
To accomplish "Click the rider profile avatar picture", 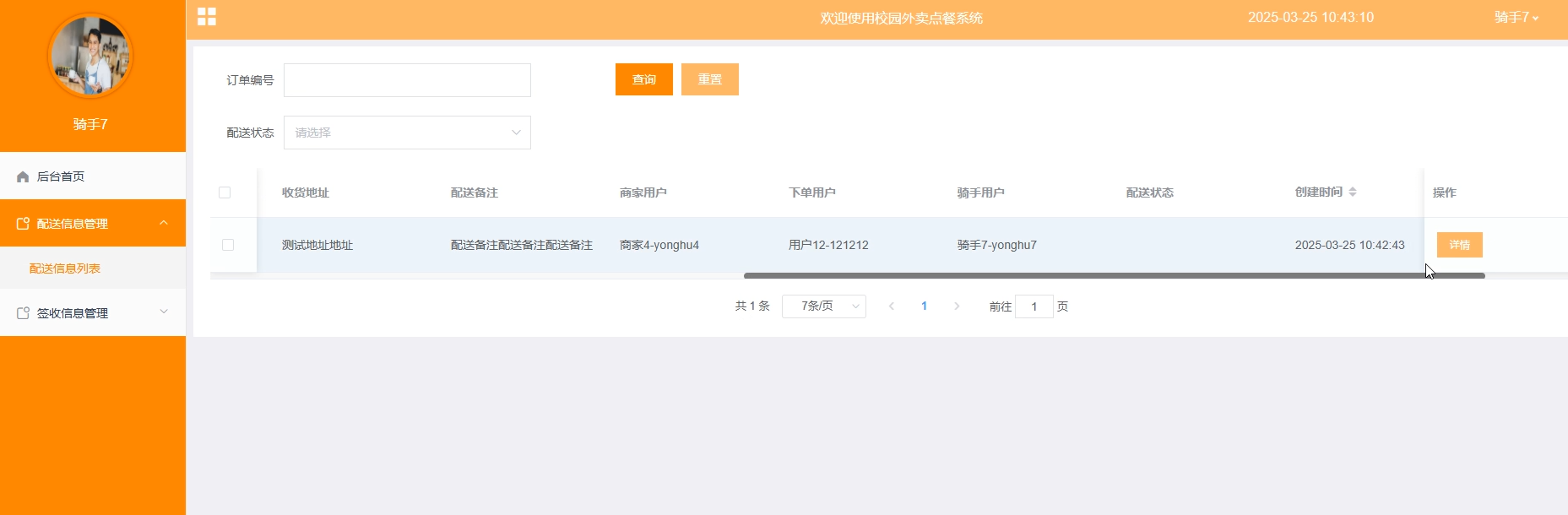I will click(90, 57).
